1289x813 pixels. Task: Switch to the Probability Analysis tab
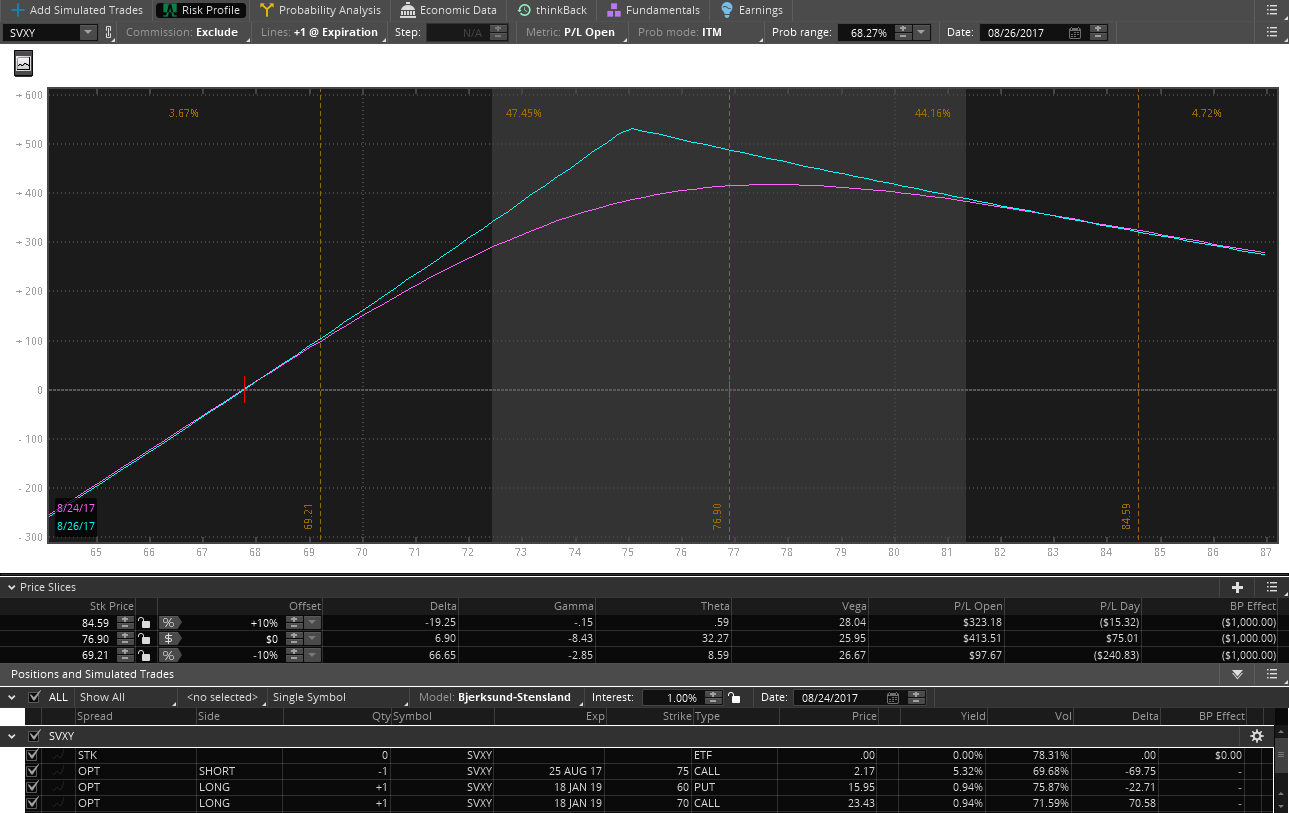(x=320, y=10)
